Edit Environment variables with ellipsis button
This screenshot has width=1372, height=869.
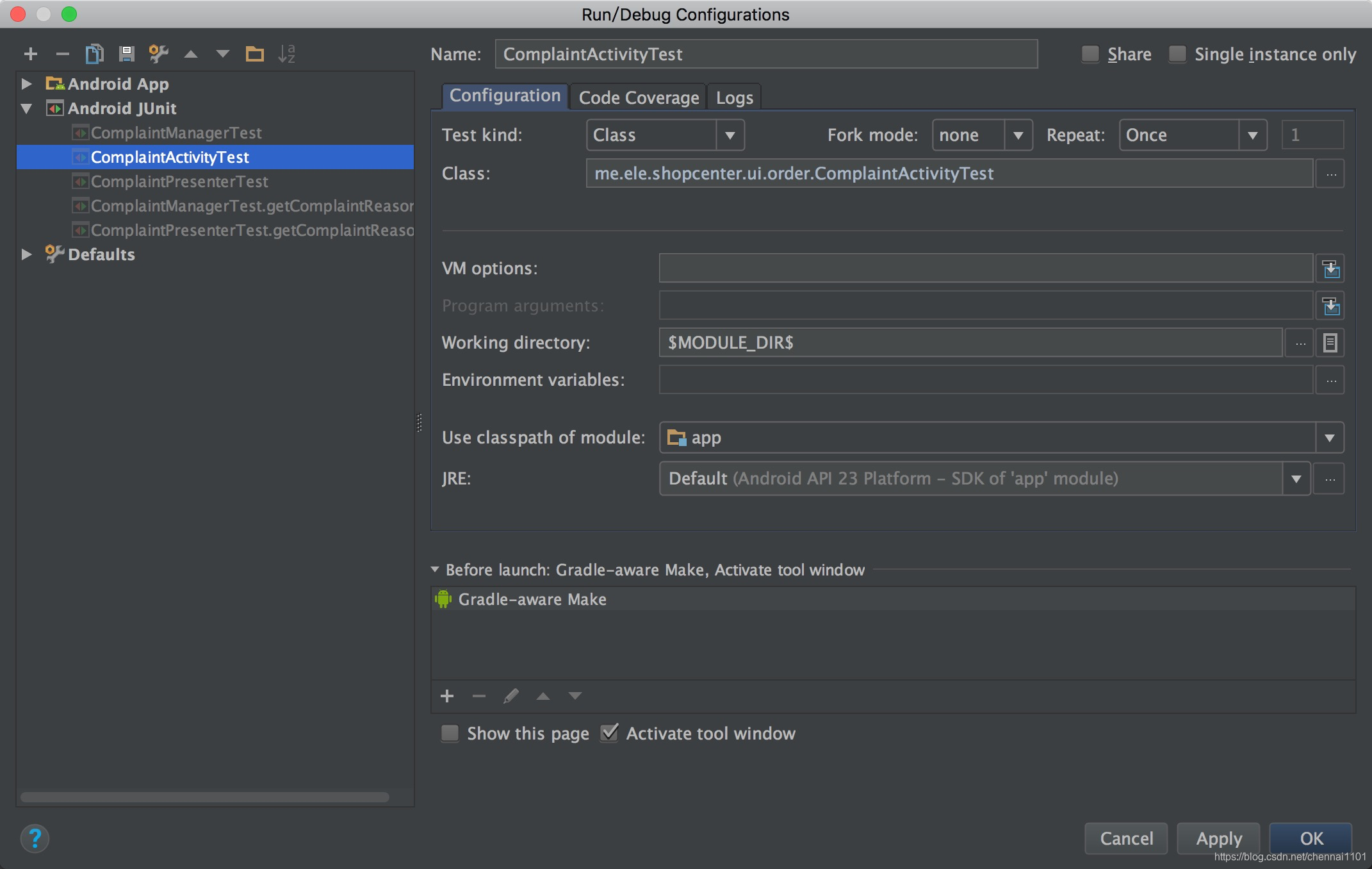point(1330,380)
